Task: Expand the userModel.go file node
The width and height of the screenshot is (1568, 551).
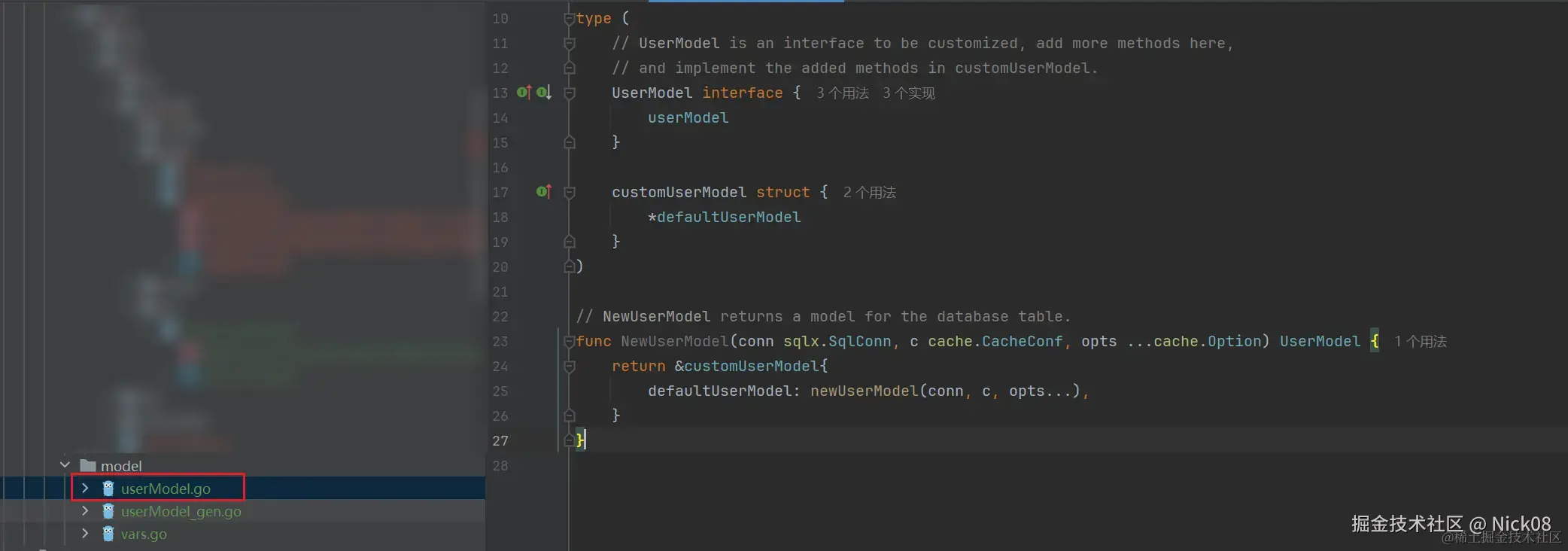Action: click(85, 488)
